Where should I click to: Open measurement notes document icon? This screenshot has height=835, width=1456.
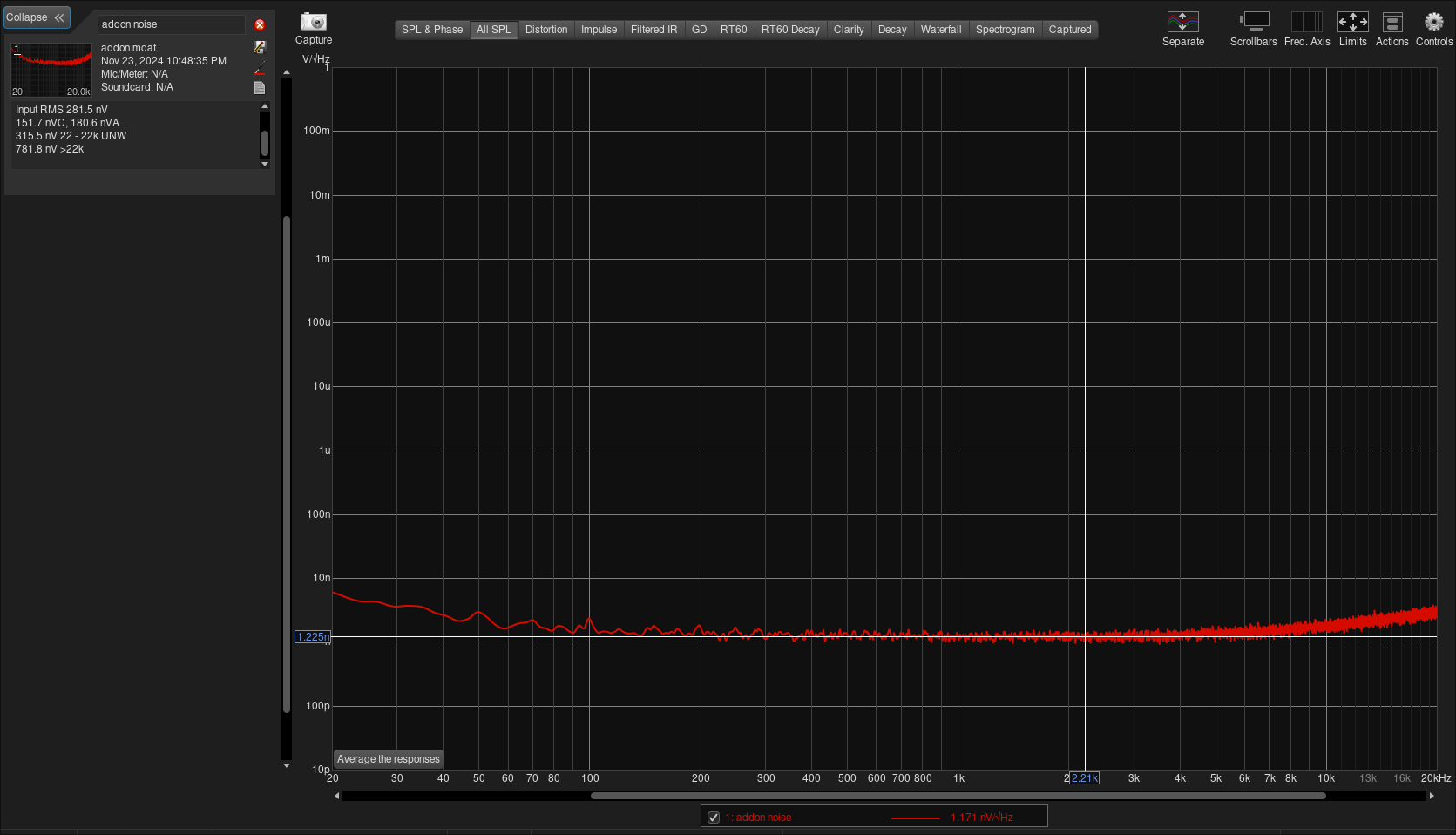coord(260,88)
